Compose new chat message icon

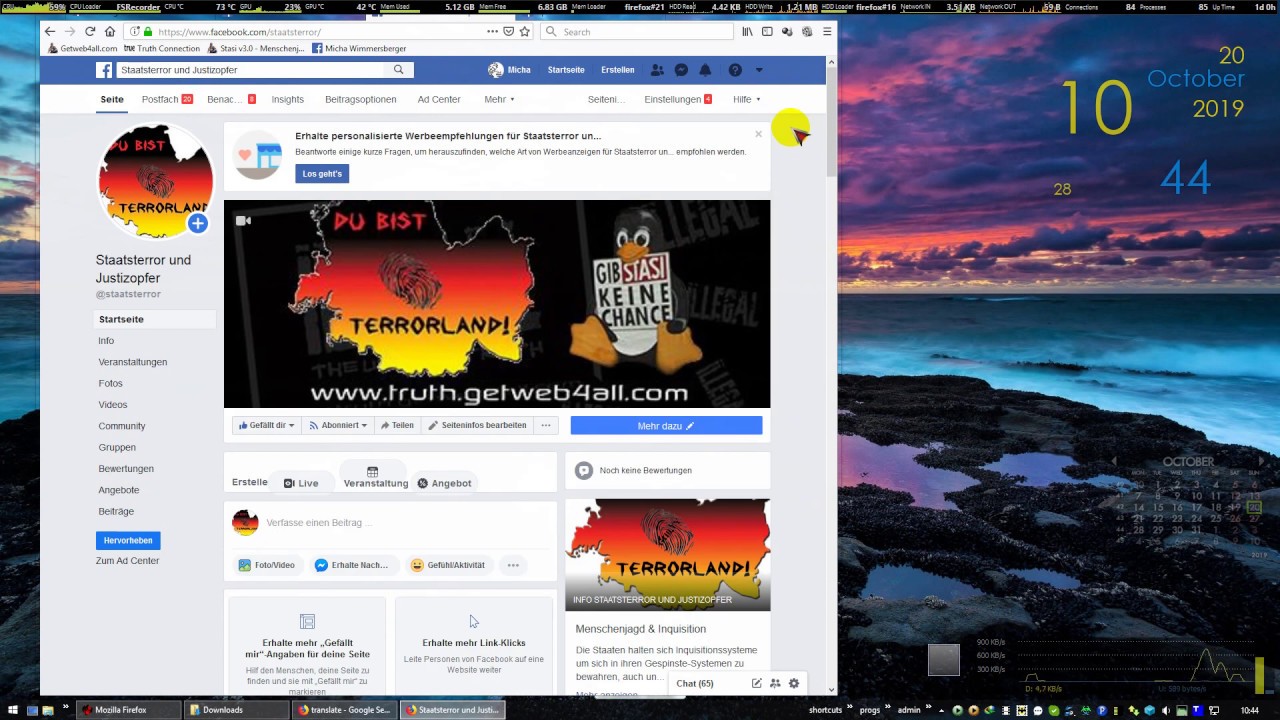(757, 684)
